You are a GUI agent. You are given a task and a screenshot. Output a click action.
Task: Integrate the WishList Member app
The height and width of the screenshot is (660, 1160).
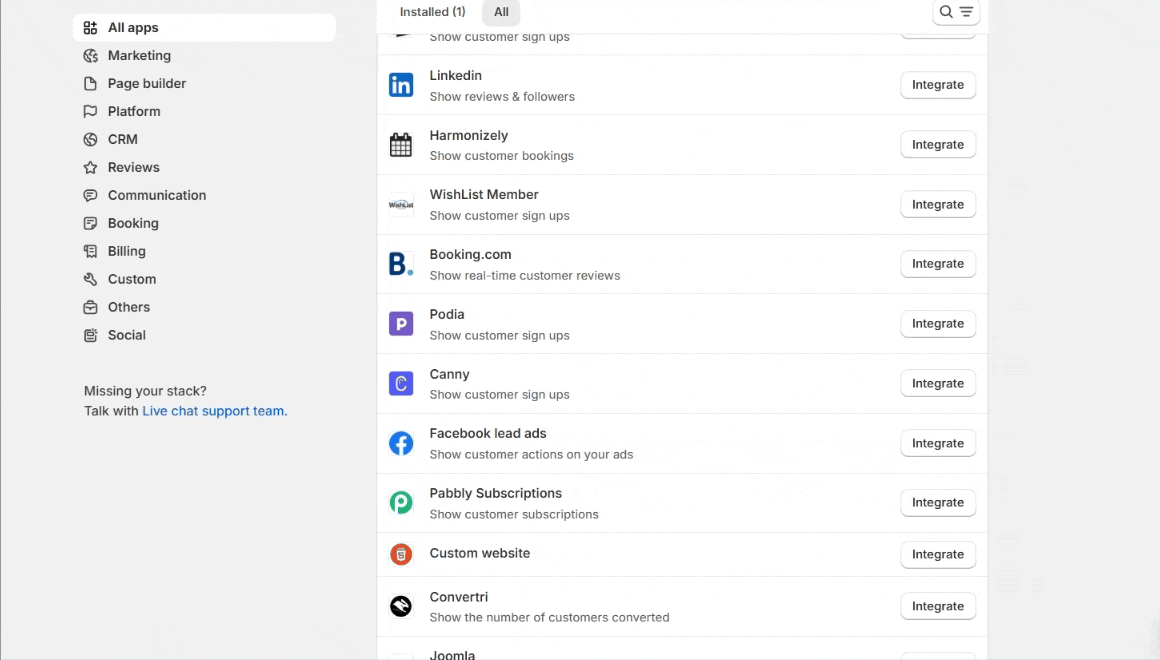click(x=937, y=205)
